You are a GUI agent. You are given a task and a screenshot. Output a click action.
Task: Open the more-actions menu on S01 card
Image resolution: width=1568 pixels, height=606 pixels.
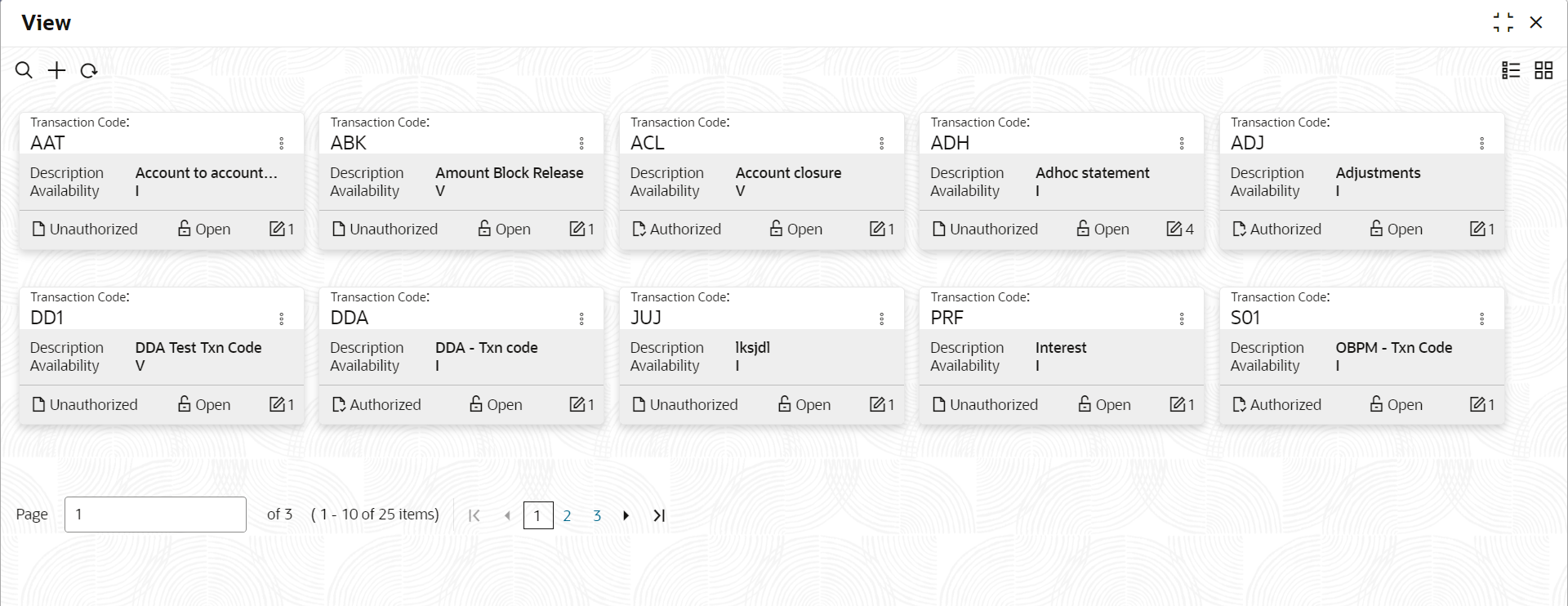coord(1482,319)
